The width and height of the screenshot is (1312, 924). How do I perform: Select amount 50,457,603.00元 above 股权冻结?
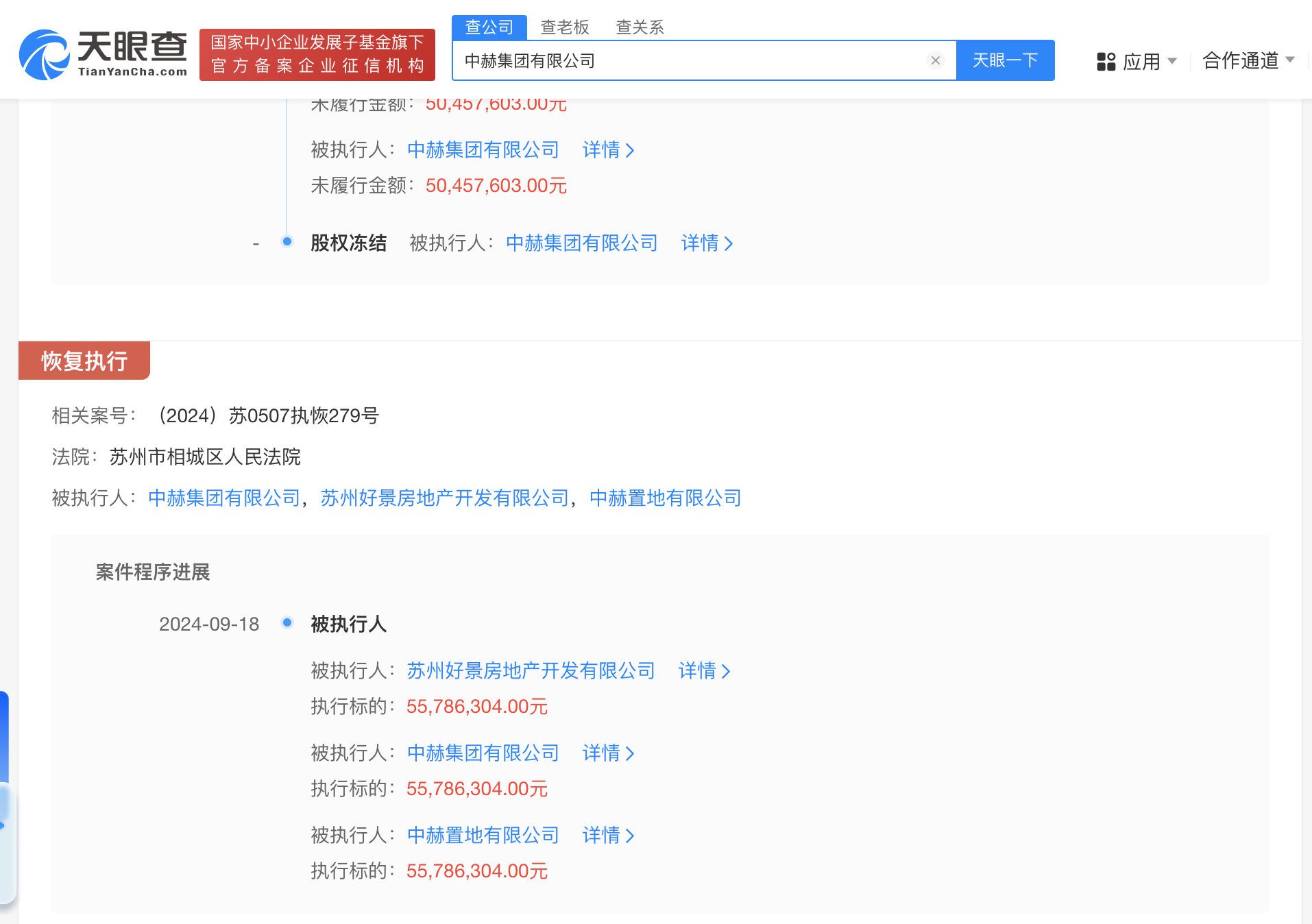(496, 185)
